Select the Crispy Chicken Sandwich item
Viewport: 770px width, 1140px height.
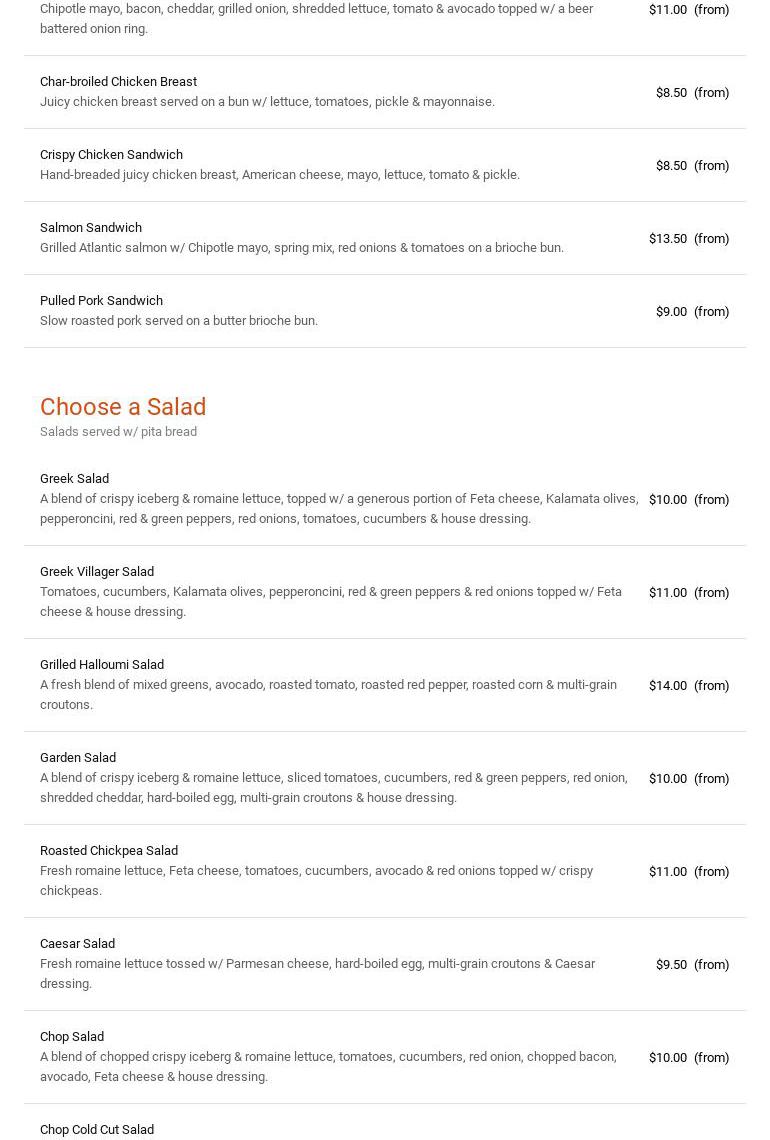pyautogui.click(x=111, y=155)
